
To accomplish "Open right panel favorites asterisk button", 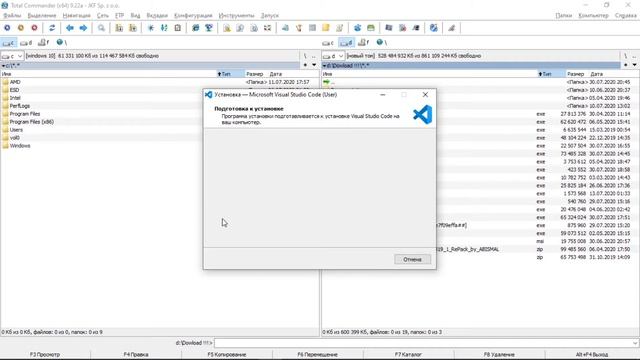I will tap(626, 65).
